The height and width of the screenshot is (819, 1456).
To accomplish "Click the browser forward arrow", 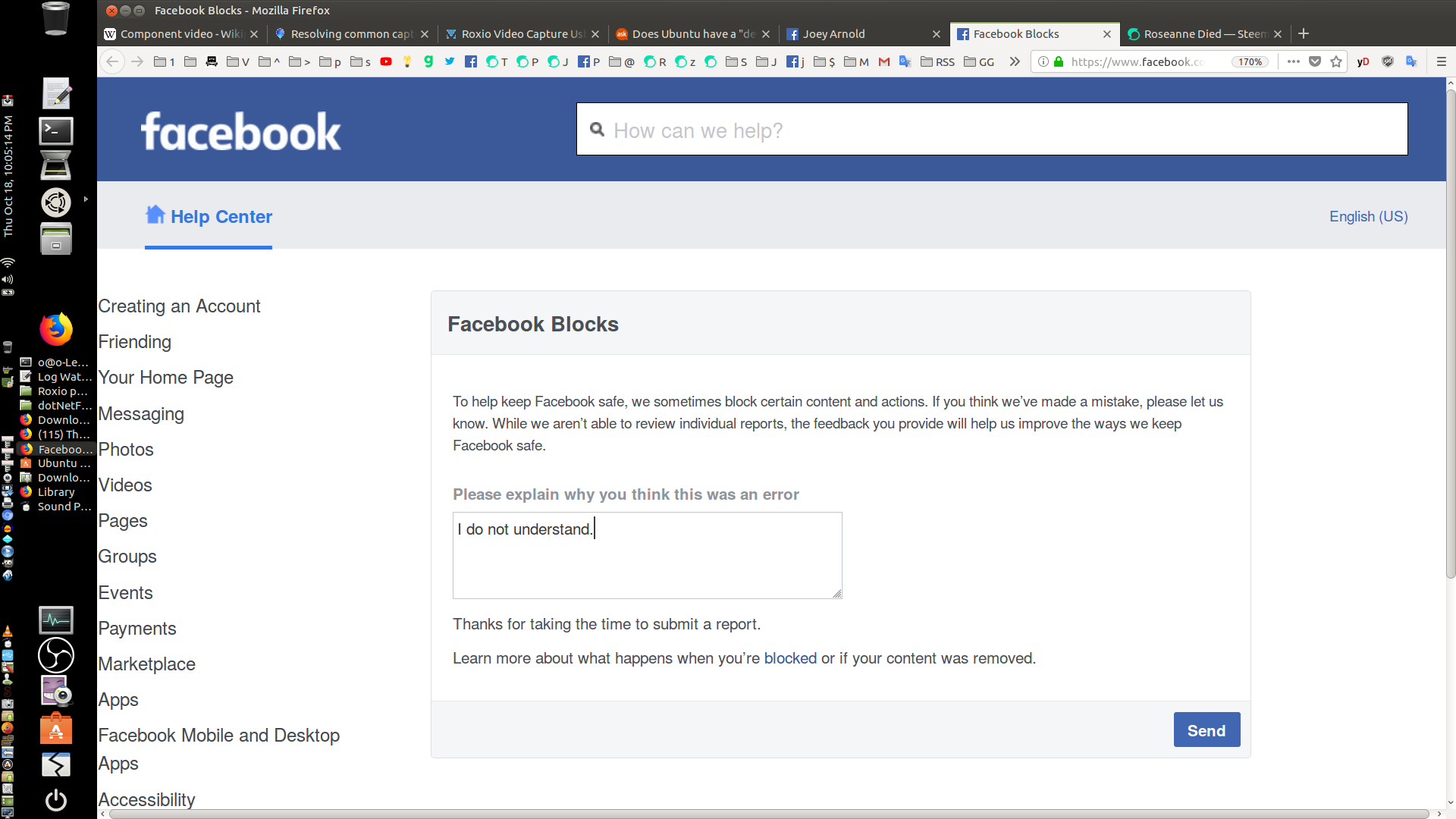I will coord(137,61).
